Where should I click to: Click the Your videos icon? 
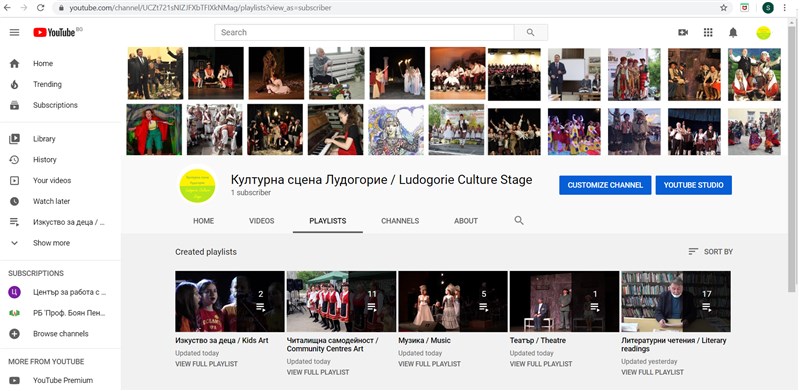[14, 180]
